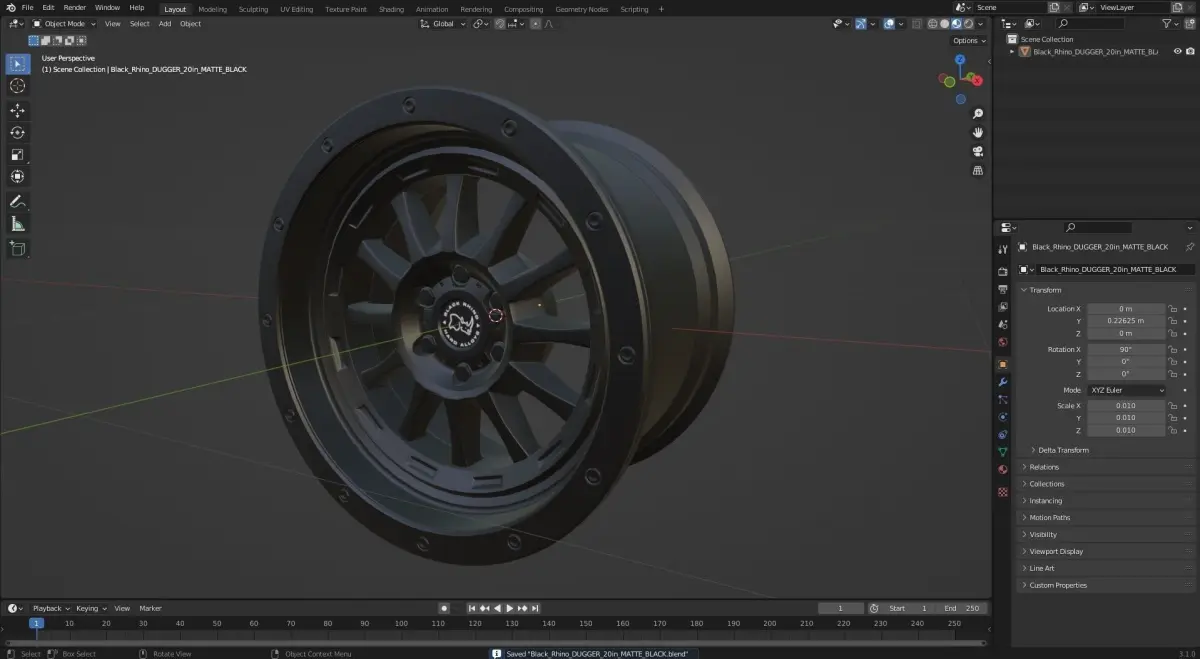Toggle camera view icon in viewport
Image resolution: width=1200 pixels, height=659 pixels.
coord(978,152)
